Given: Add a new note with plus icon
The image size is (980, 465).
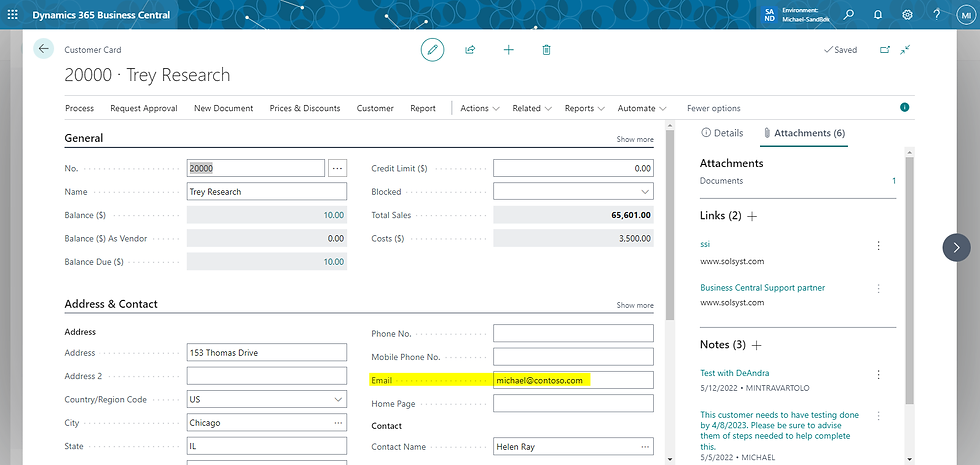Looking at the screenshot, I should coord(756,345).
